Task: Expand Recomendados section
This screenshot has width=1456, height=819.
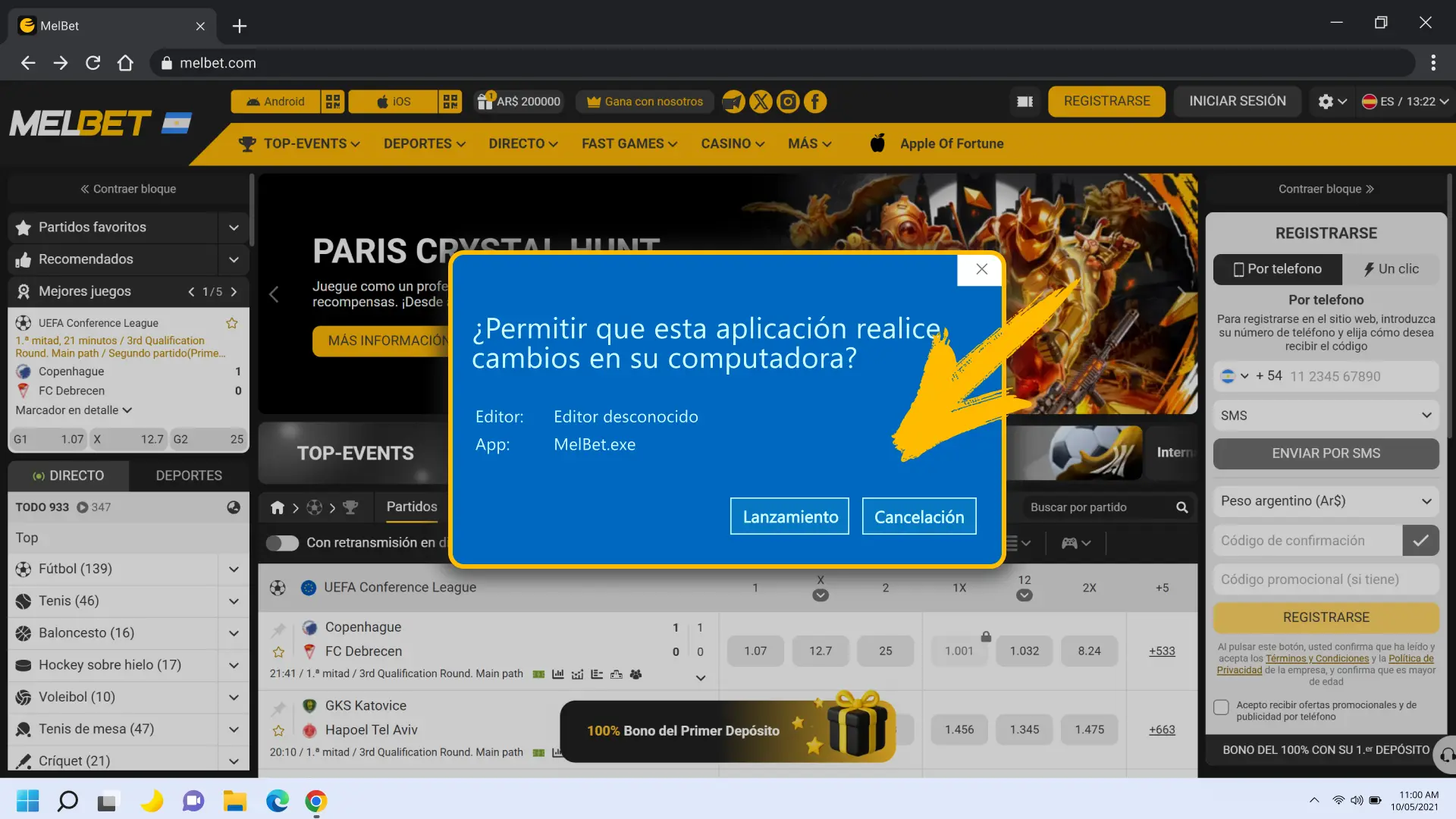Action: click(x=234, y=259)
